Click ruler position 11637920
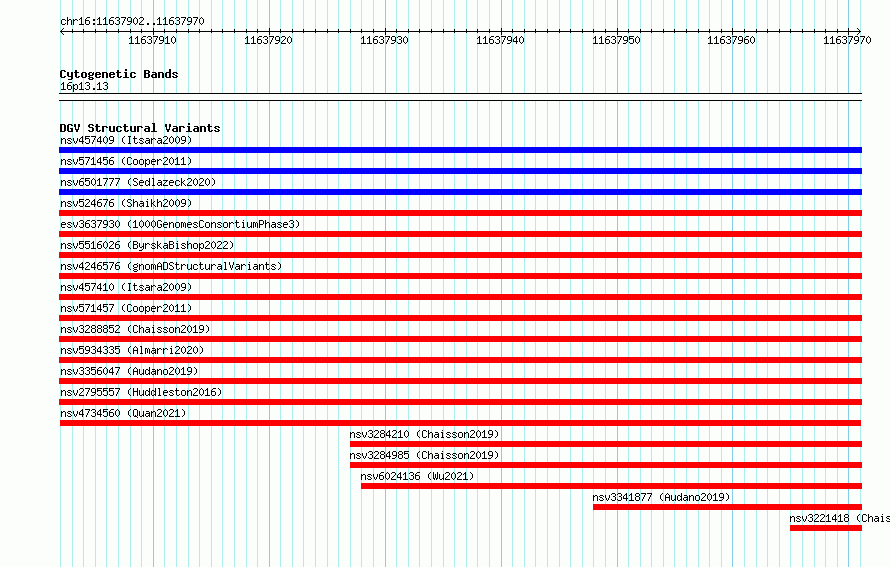The height and width of the screenshot is (567, 890). coord(268,40)
